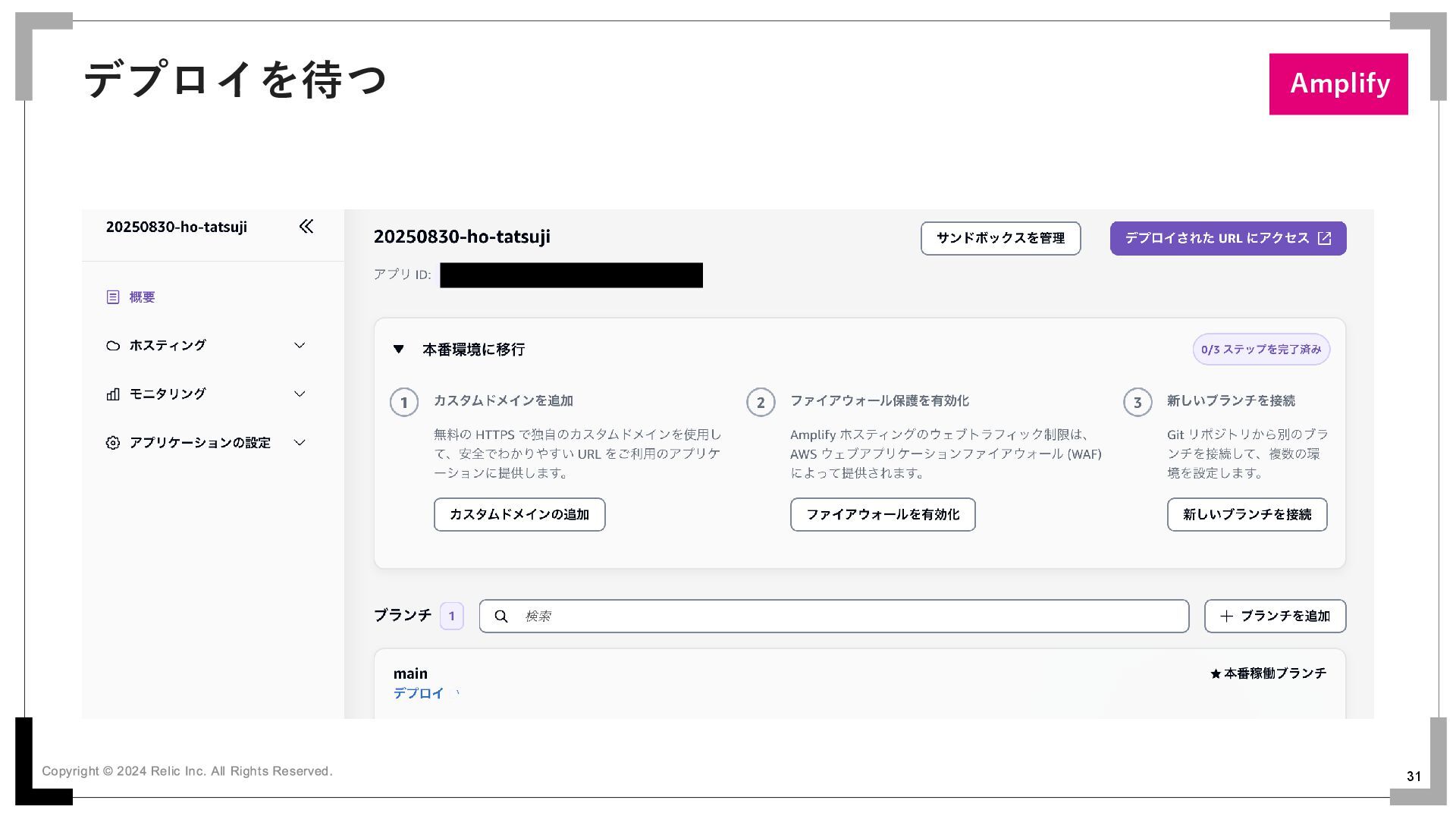Click the magnifier icon in the branch search

pyautogui.click(x=501, y=617)
